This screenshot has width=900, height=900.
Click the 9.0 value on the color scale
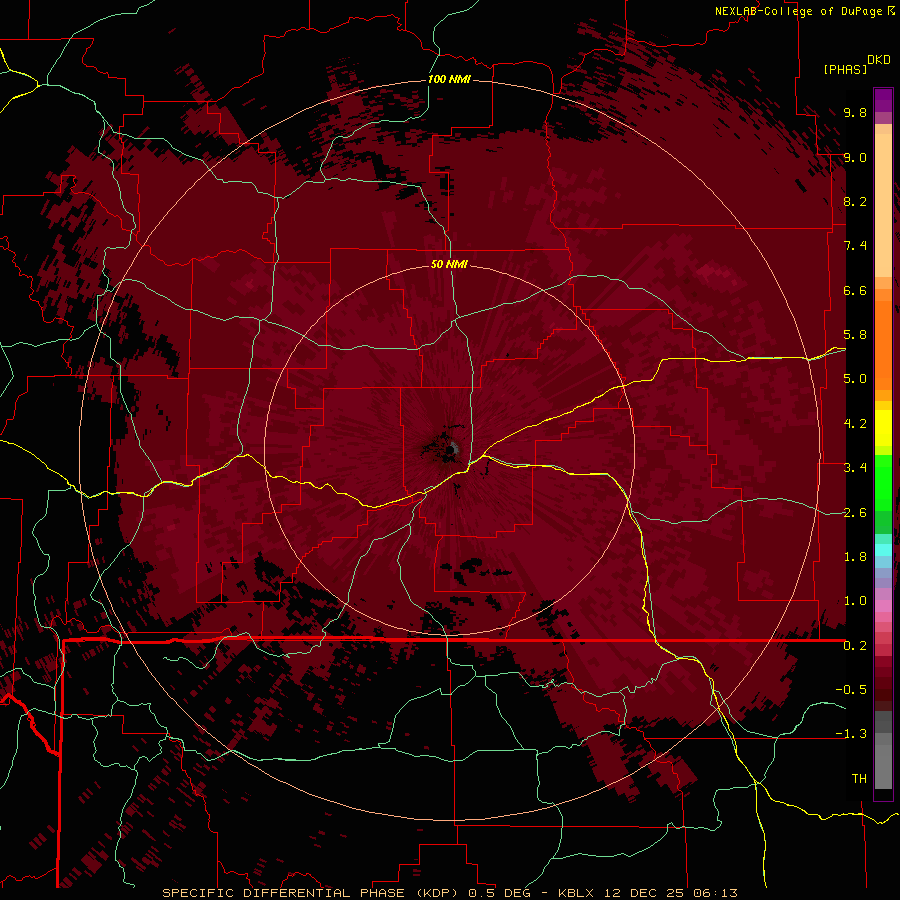point(855,157)
